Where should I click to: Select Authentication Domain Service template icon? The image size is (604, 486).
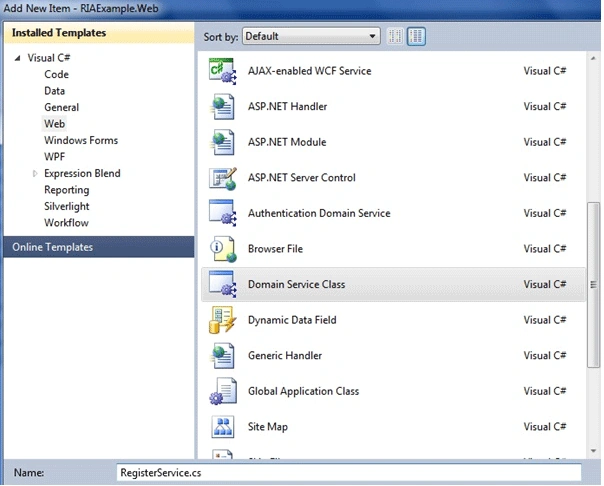click(222, 213)
